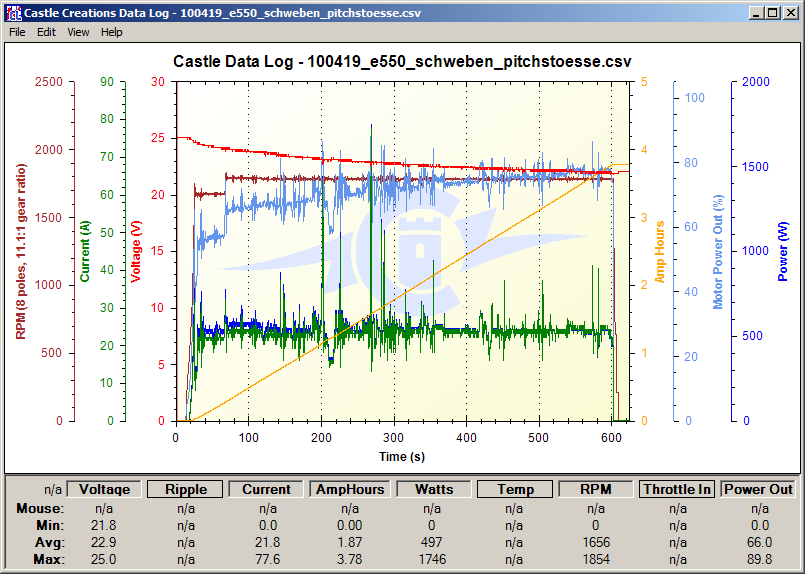Open the Edit menu
Screen dimensions: 805x574
click(46, 32)
